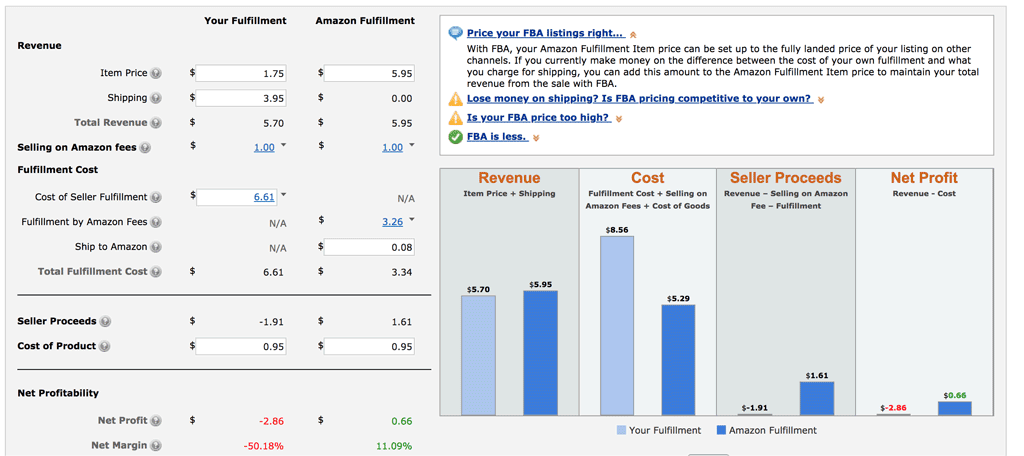Click the -1.91 seller proceeds value in table
Screen dimensions: 1024x456
270,322
